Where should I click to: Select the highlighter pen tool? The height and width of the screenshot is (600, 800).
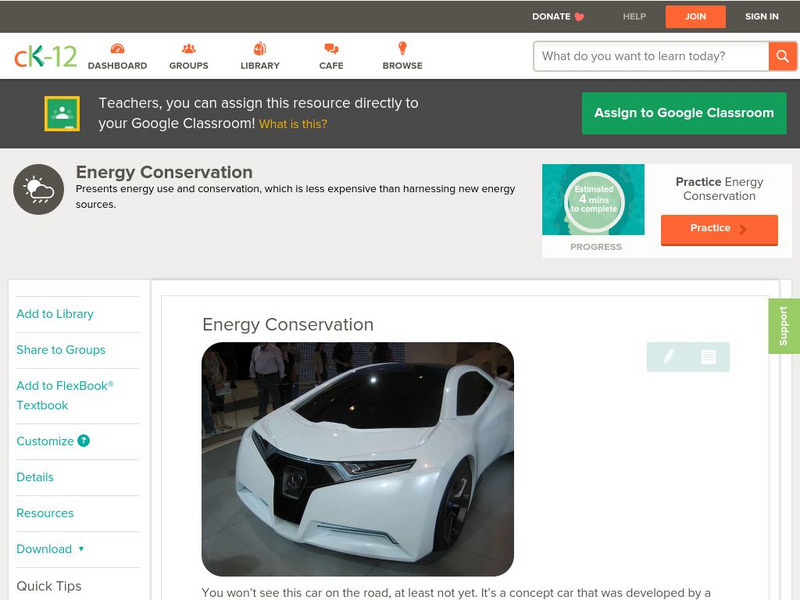coord(668,356)
